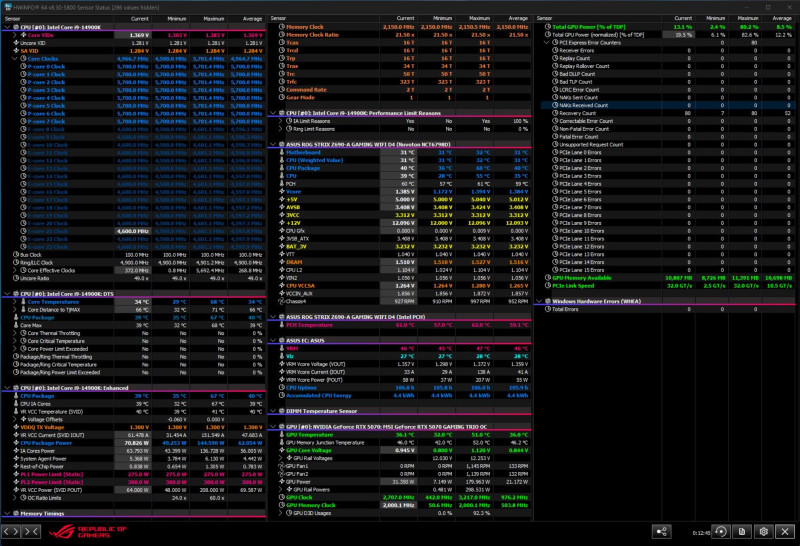Click the clock icon beside CPU Uptime
The height and width of the screenshot is (546, 800).
(282, 388)
